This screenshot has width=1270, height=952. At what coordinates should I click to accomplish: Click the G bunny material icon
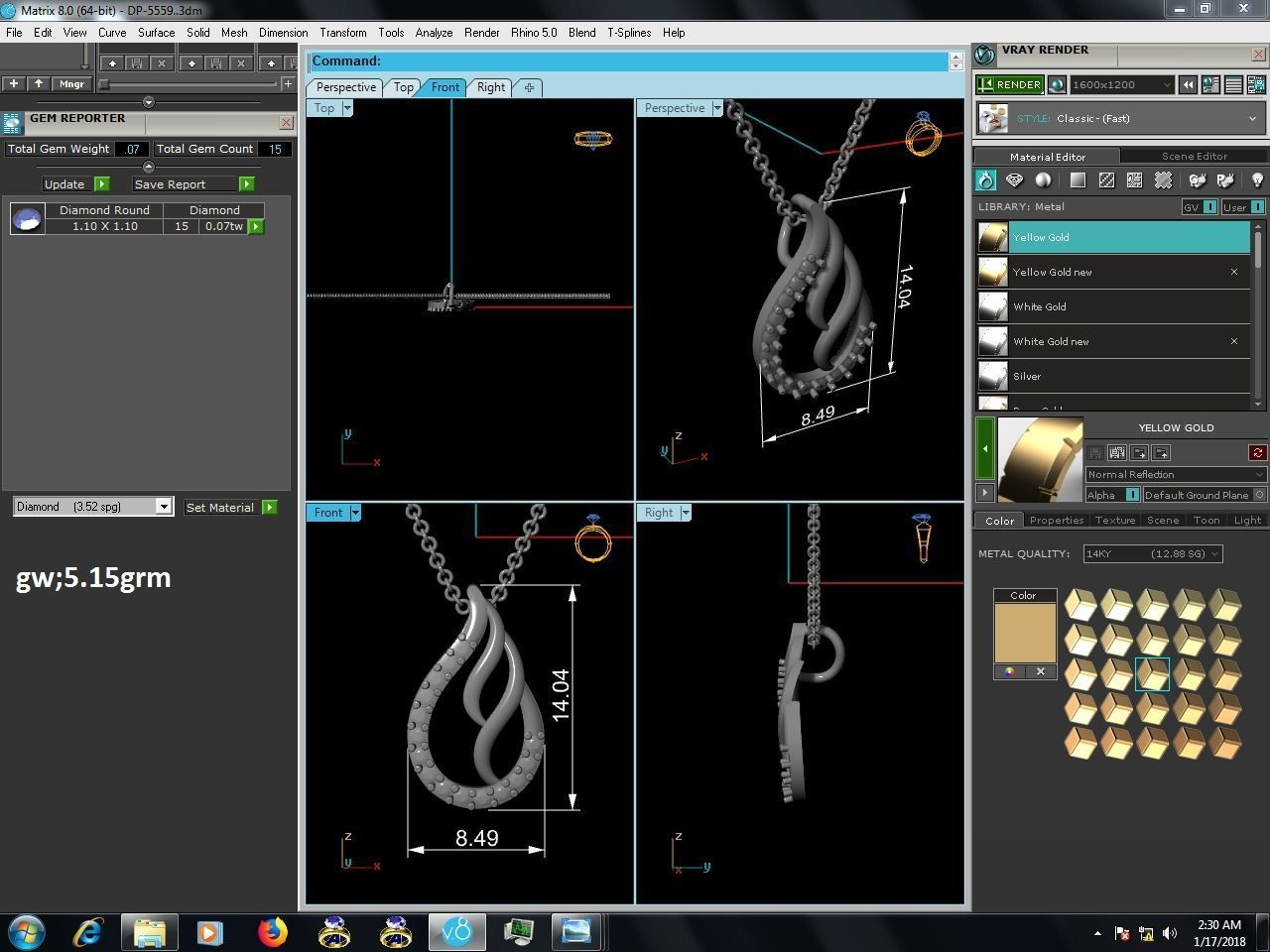point(1198,179)
